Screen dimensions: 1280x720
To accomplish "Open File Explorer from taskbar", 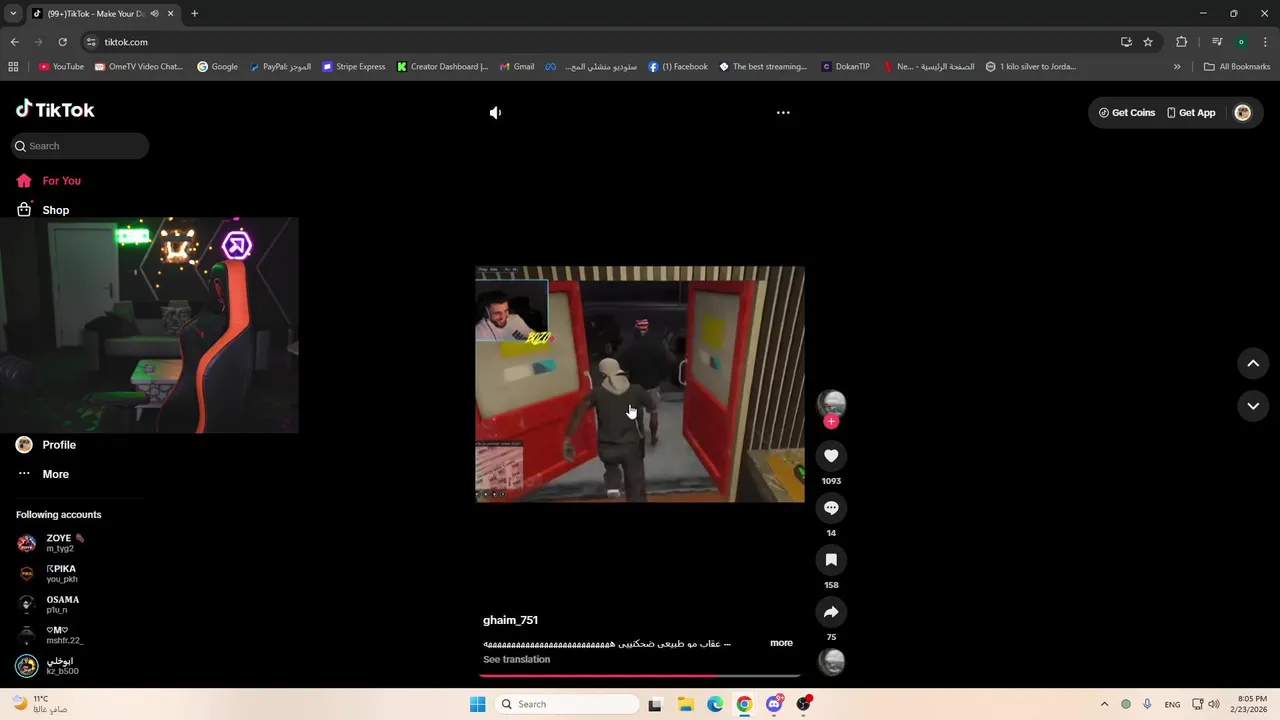I will pos(685,704).
